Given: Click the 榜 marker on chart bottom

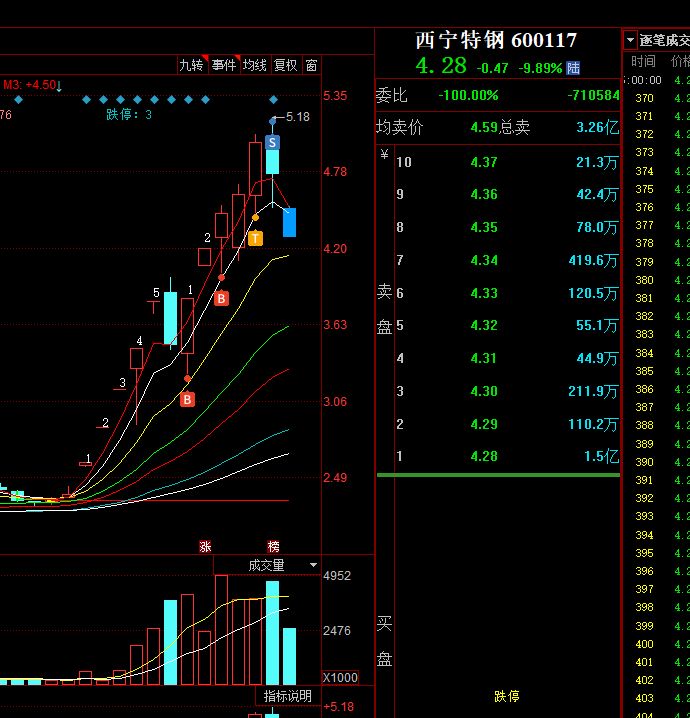Looking at the screenshot, I should [273, 546].
